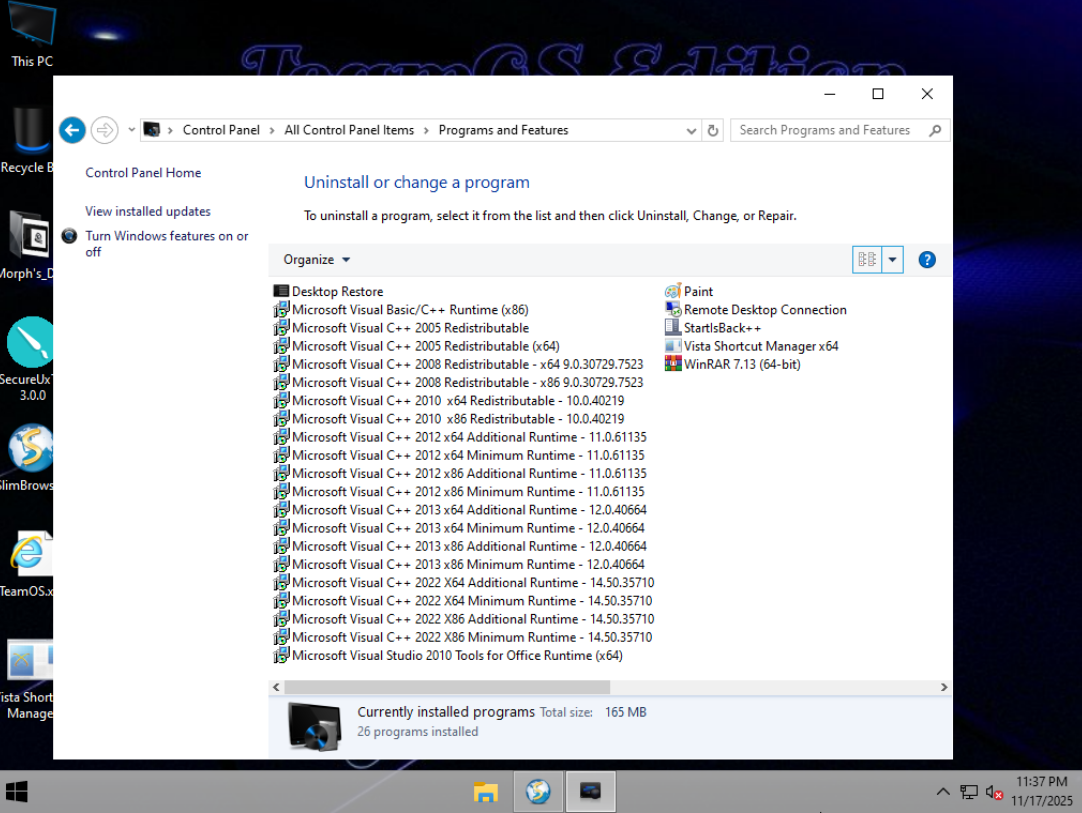Select Visual C++ 2022 X86 Minimum Runtime
The image size is (1082, 813).
pyautogui.click(x=462, y=637)
